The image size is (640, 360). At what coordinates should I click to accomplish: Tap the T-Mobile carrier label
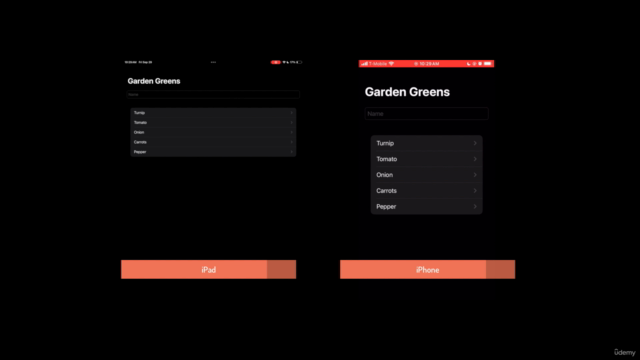pyautogui.click(x=378, y=64)
